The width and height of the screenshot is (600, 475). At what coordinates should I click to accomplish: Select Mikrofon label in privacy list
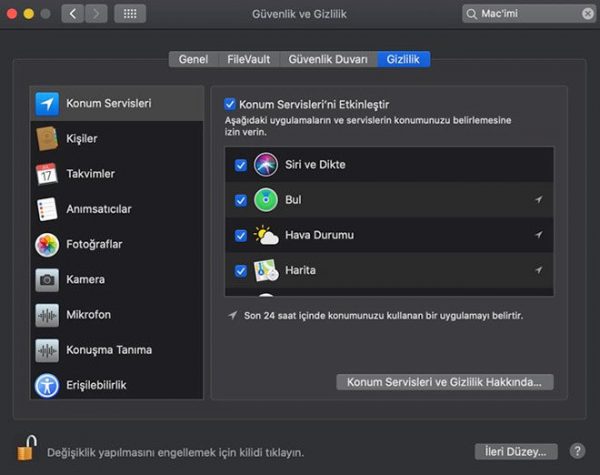coord(88,315)
